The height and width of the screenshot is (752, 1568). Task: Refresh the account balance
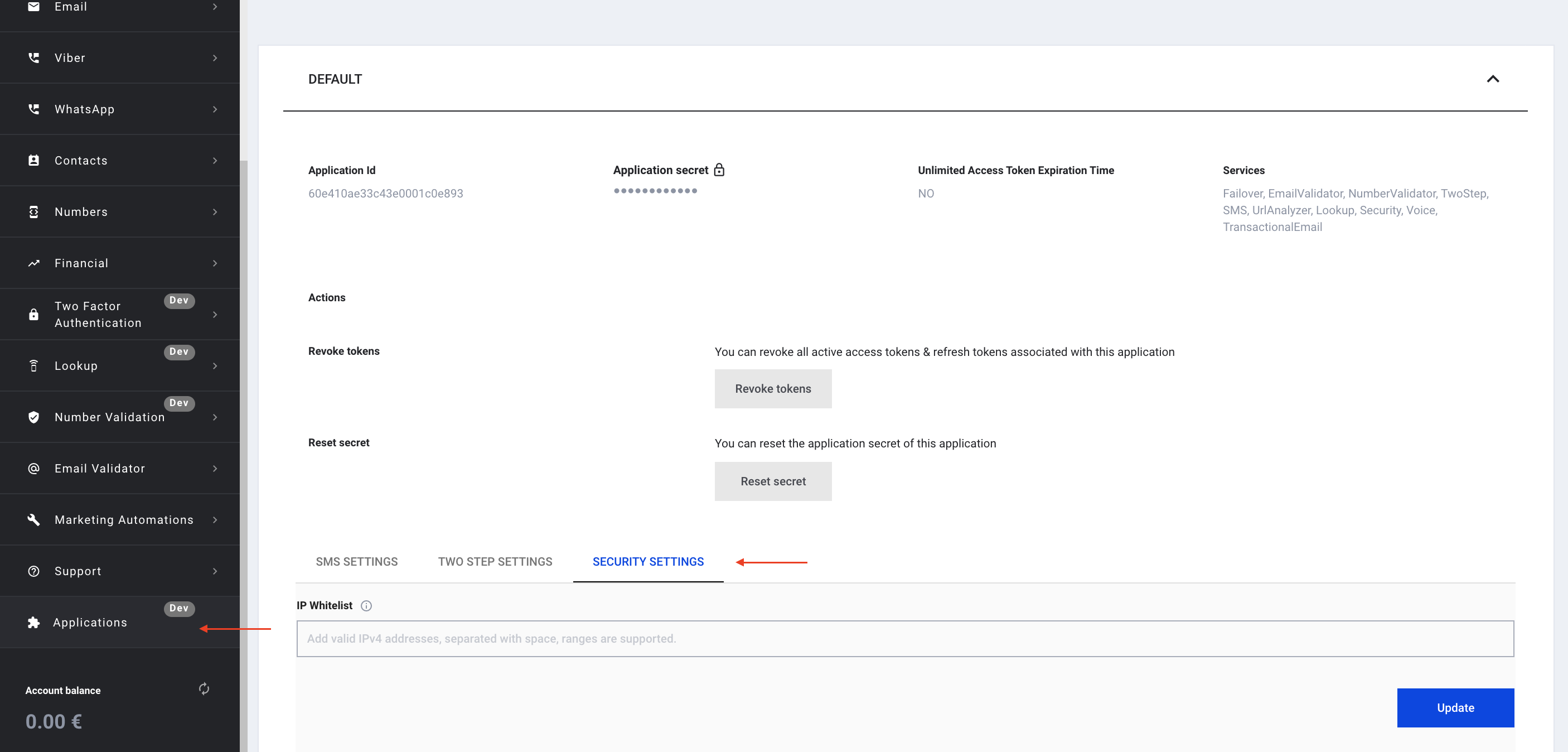tap(204, 688)
